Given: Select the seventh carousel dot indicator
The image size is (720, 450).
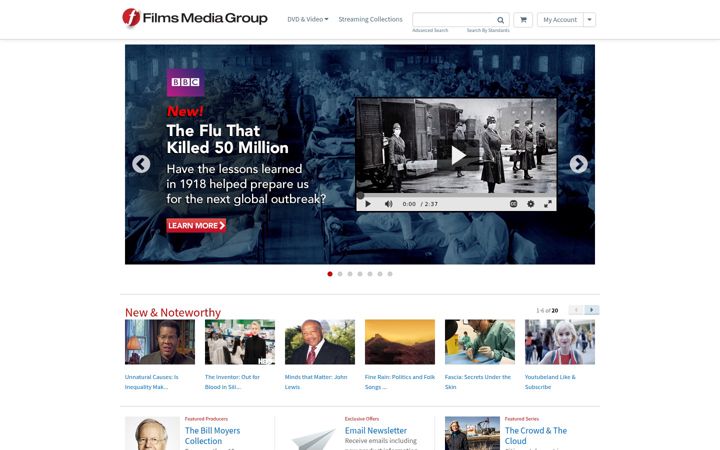Looking at the screenshot, I should coord(390,274).
